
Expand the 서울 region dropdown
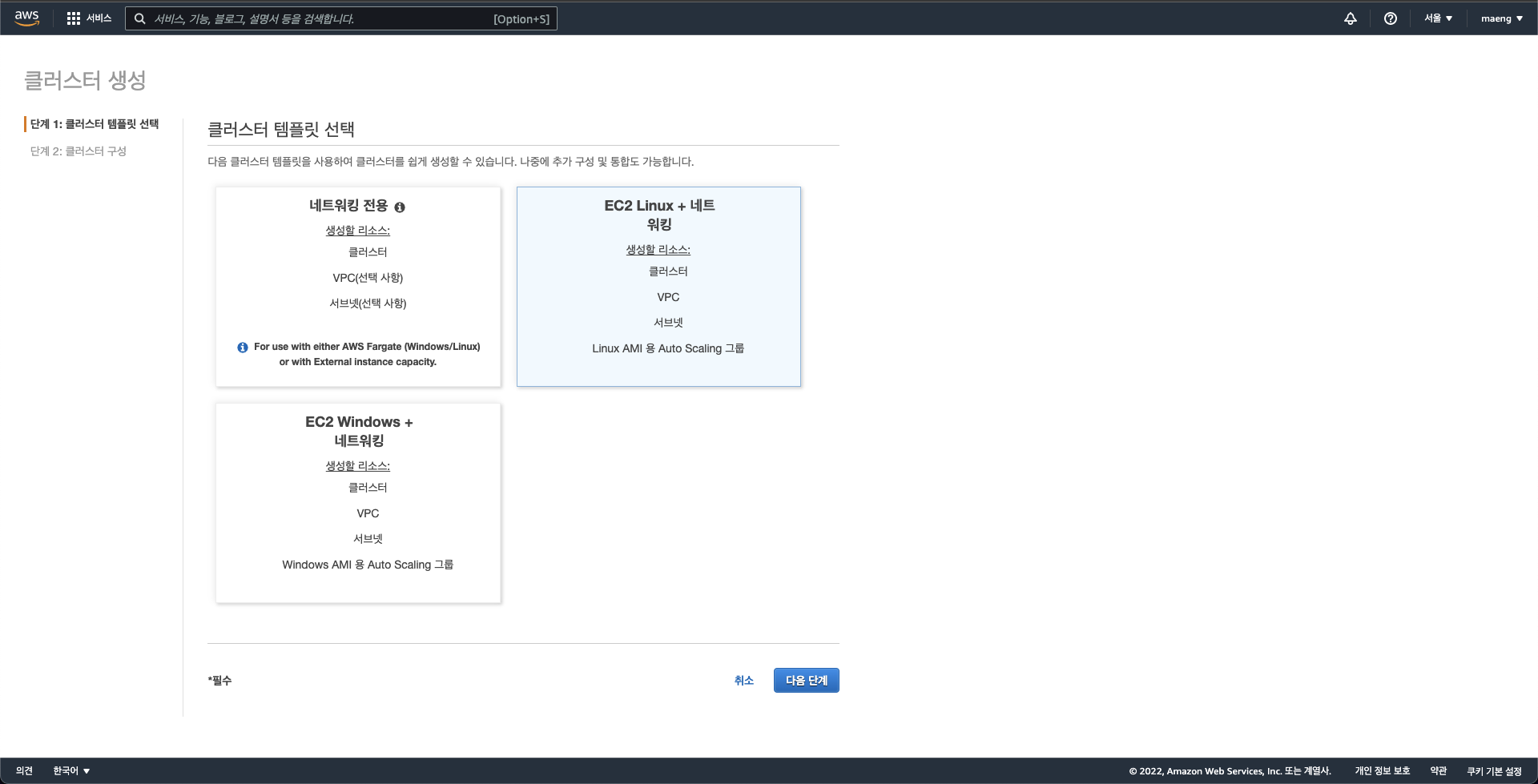1438,18
